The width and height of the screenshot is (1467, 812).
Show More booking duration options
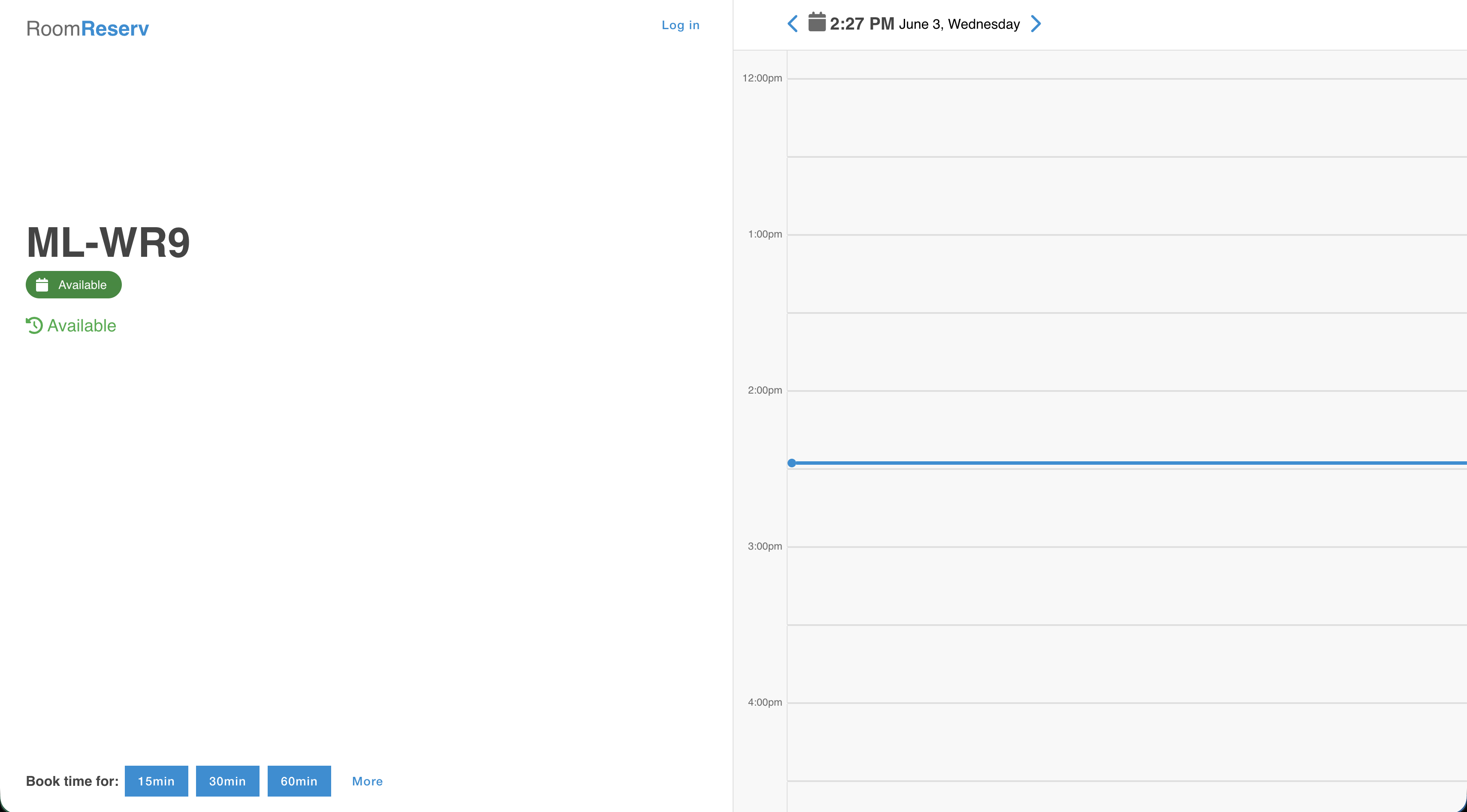[x=367, y=781]
